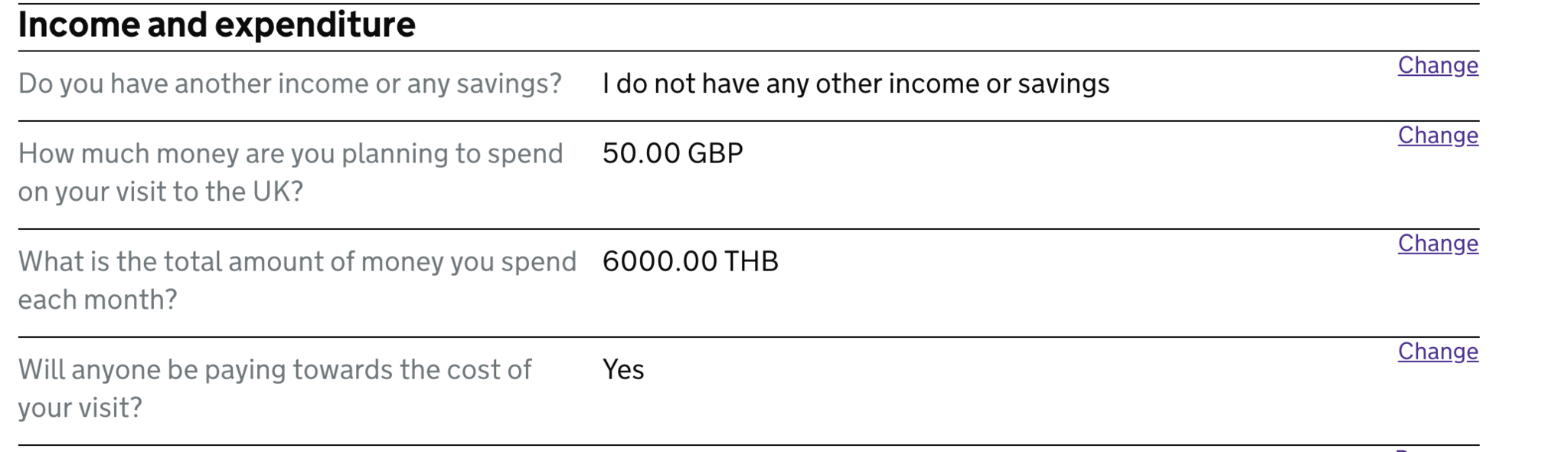The height and width of the screenshot is (452, 1568).
Task: Click the 'How much money are you planning' line
Action: tap(291, 153)
